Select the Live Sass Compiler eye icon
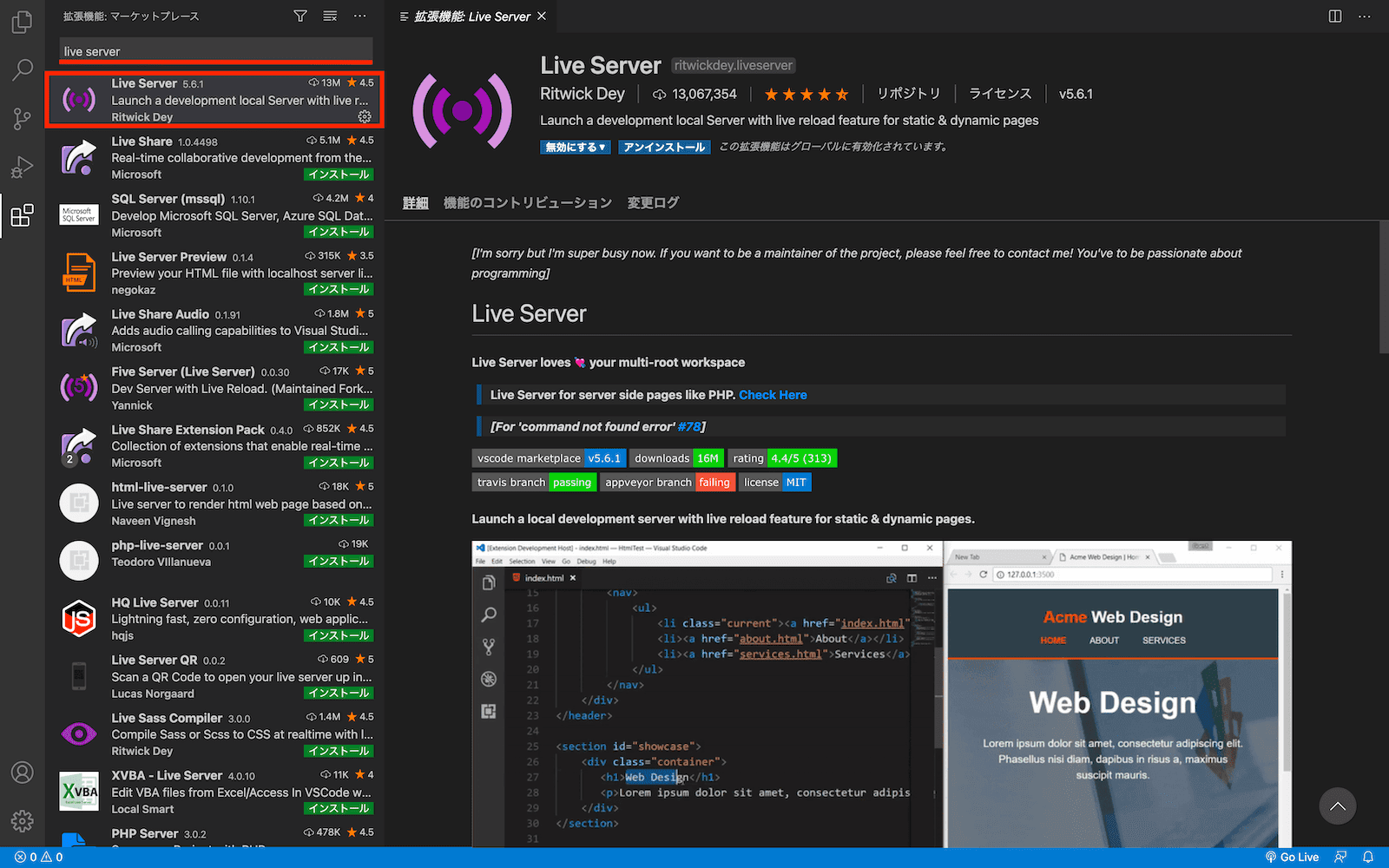The height and width of the screenshot is (868, 1389). point(79,734)
